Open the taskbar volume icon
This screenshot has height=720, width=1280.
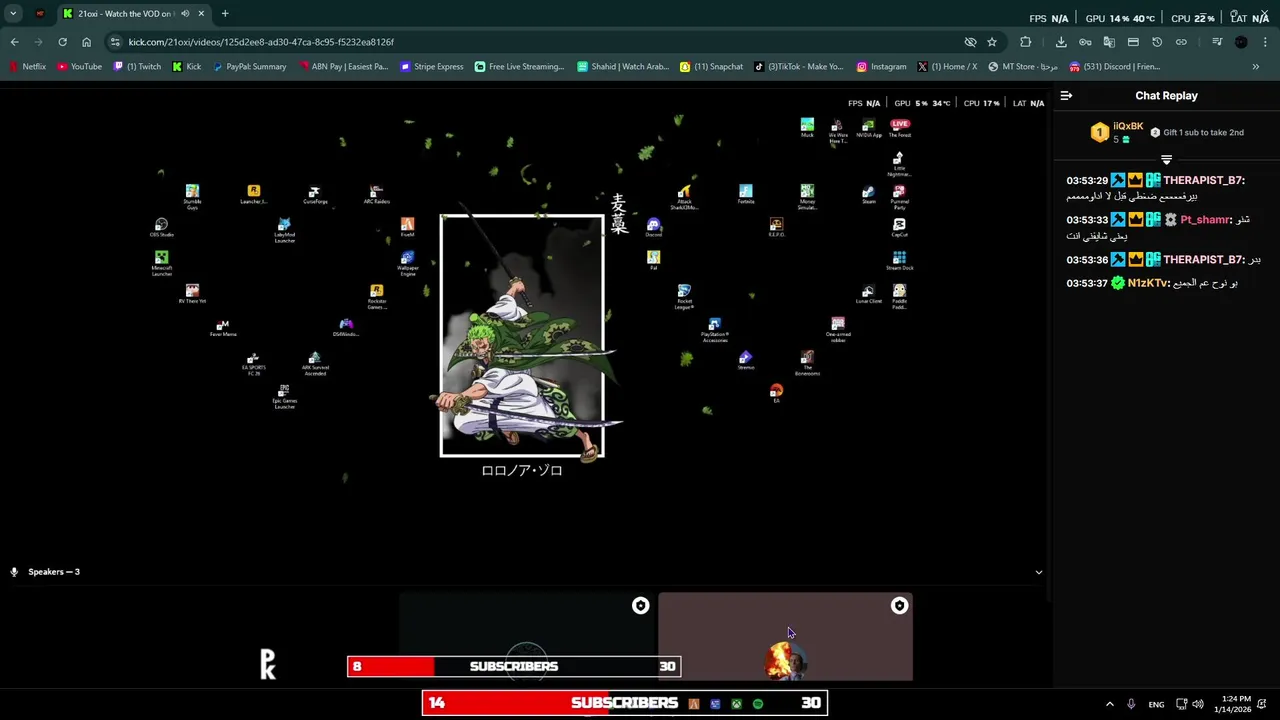(x=1198, y=704)
